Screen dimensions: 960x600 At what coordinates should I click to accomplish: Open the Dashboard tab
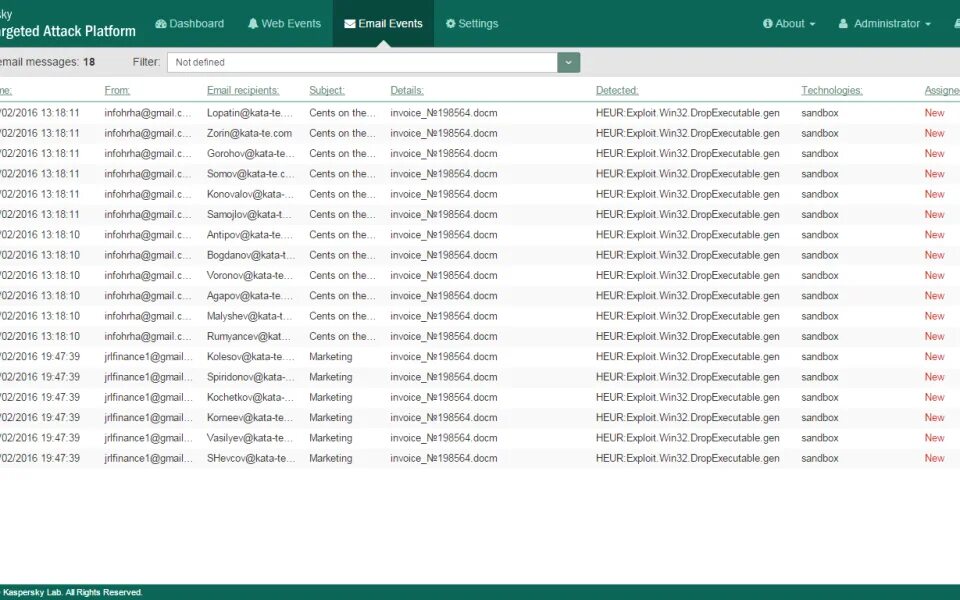point(190,23)
